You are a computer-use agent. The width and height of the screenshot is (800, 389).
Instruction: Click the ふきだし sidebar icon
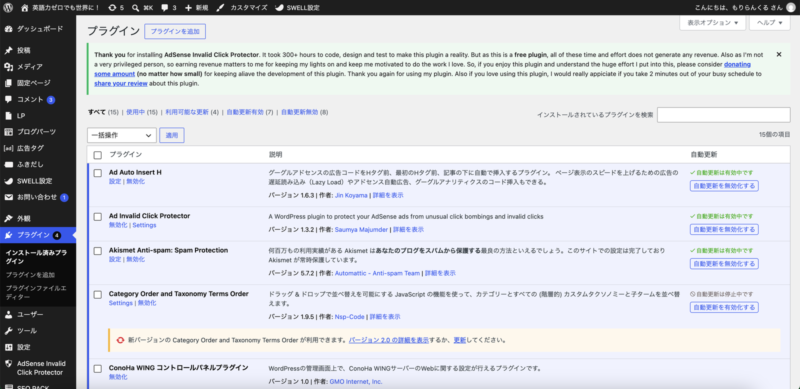(8, 164)
